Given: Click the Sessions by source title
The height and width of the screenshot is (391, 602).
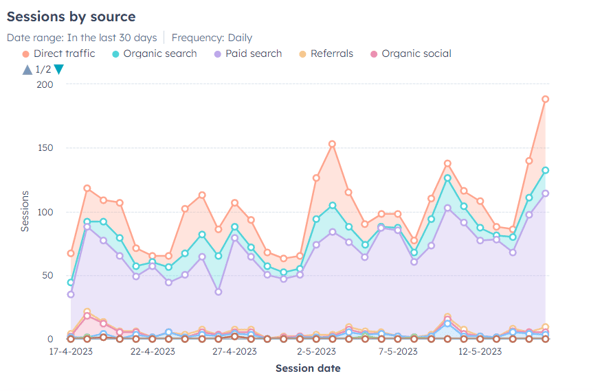Looking at the screenshot, I should pos(71,17).
